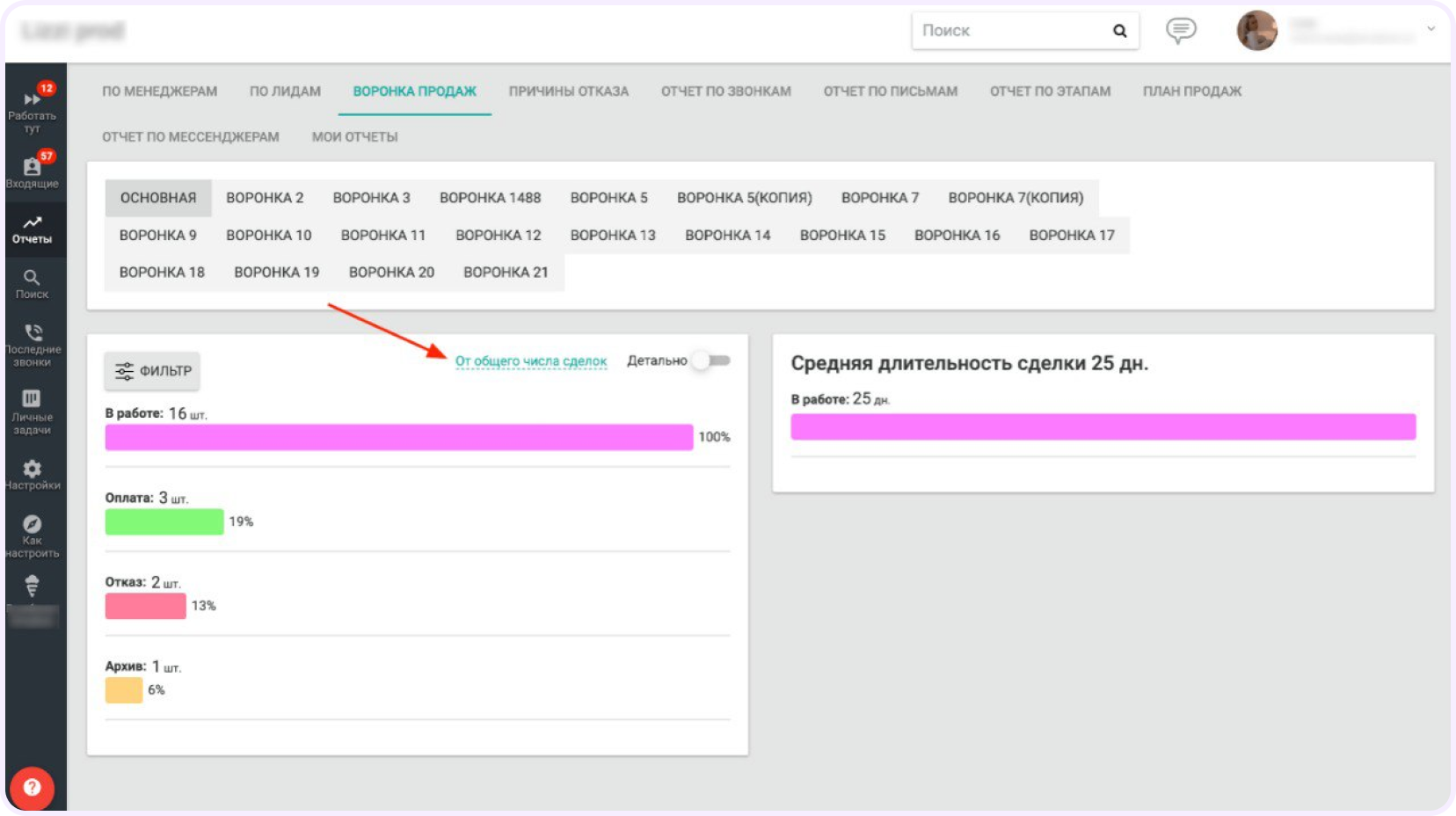The image size is (1456, 816).
Task: Select the ОСНОВНАЯ funnel
Action: click(x=158, y=198)
